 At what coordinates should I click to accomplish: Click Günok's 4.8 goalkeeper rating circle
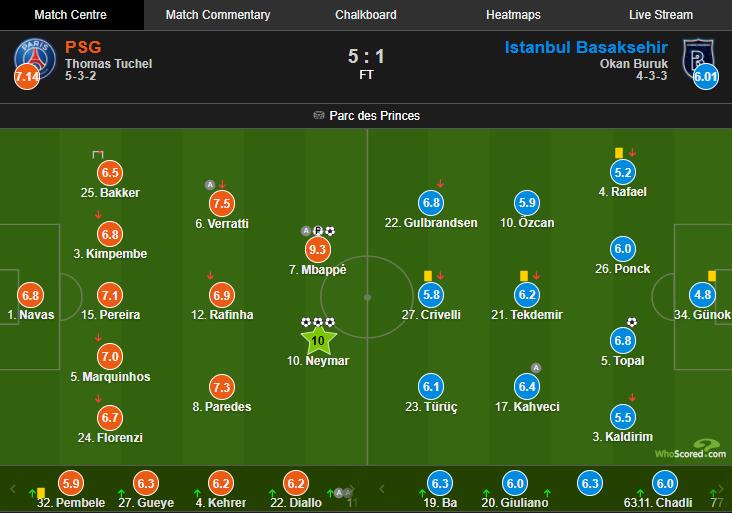702,295
